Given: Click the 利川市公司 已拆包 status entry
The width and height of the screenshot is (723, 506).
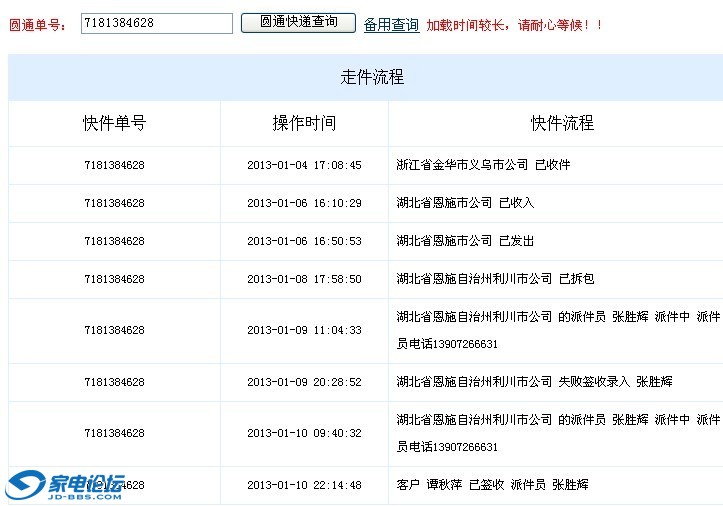Looking at the screenshot, I should pyautogui.click(x=495, y=279).
